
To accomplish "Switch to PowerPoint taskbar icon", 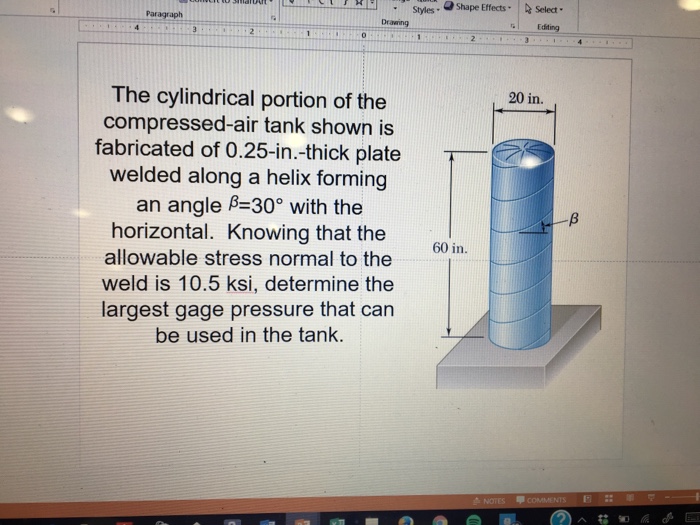I will coord(305,521).
